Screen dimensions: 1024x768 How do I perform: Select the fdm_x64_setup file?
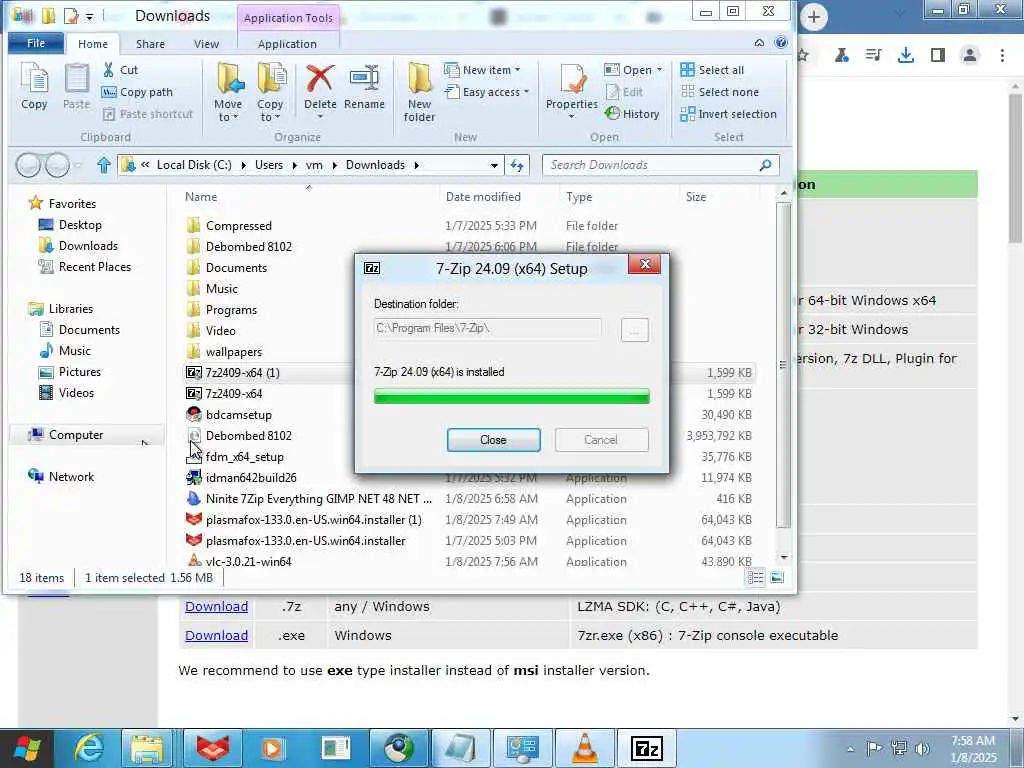(x=244, y=456)
